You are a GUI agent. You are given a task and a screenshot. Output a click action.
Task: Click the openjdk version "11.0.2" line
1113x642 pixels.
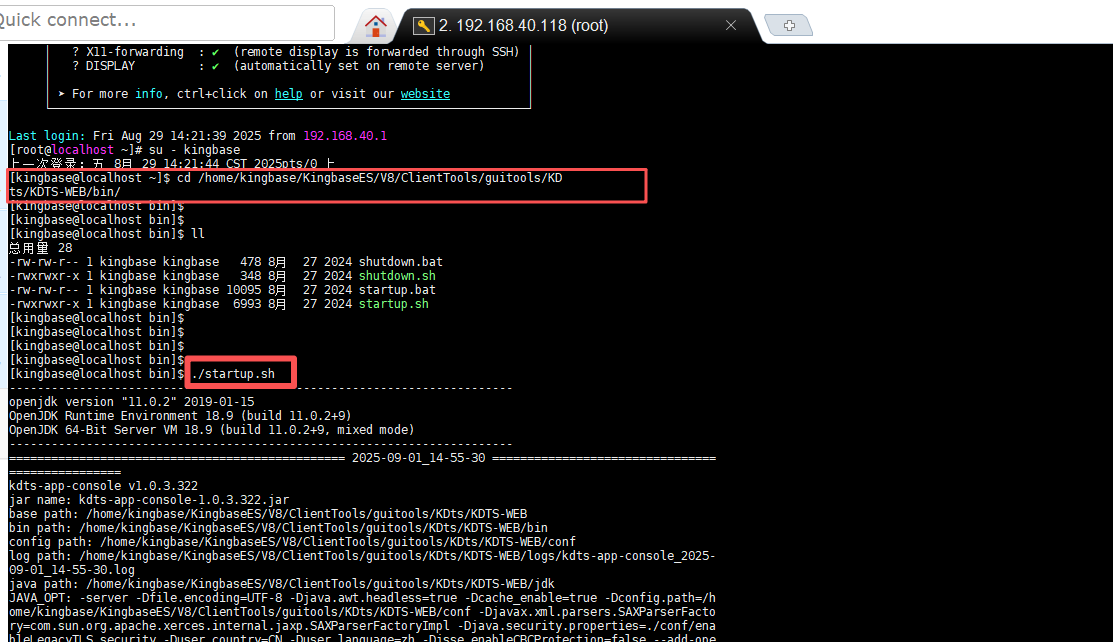tap(131, 402)
